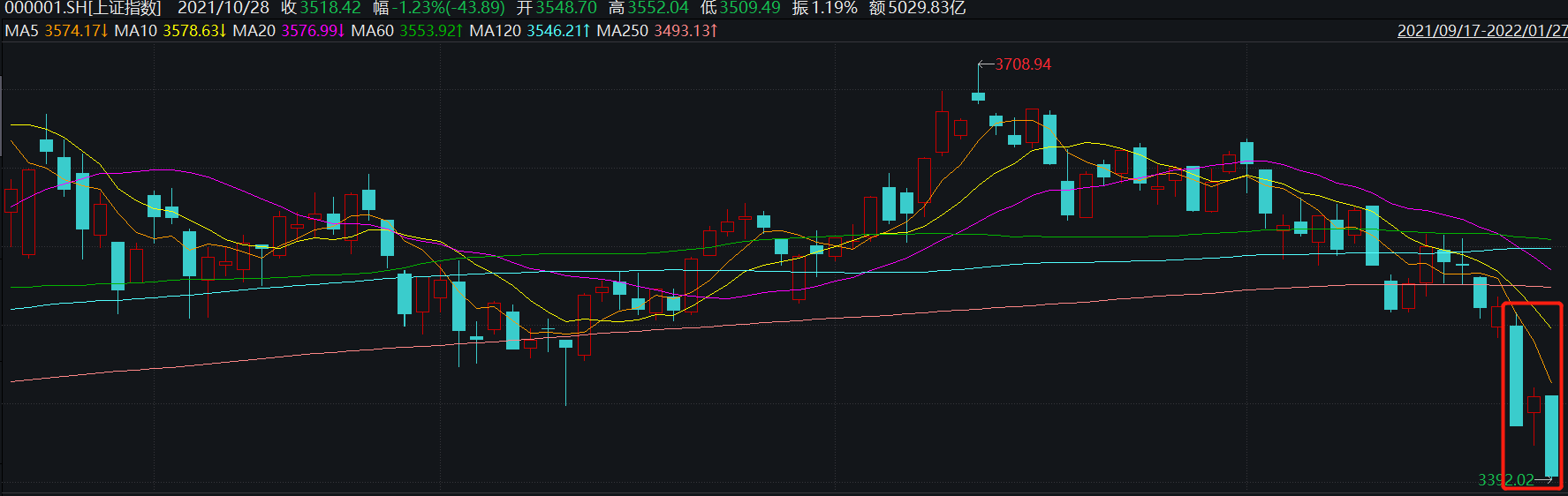Click the MA120 moving average label
This screenshot has width=1568, height=496.
(495, 31)
